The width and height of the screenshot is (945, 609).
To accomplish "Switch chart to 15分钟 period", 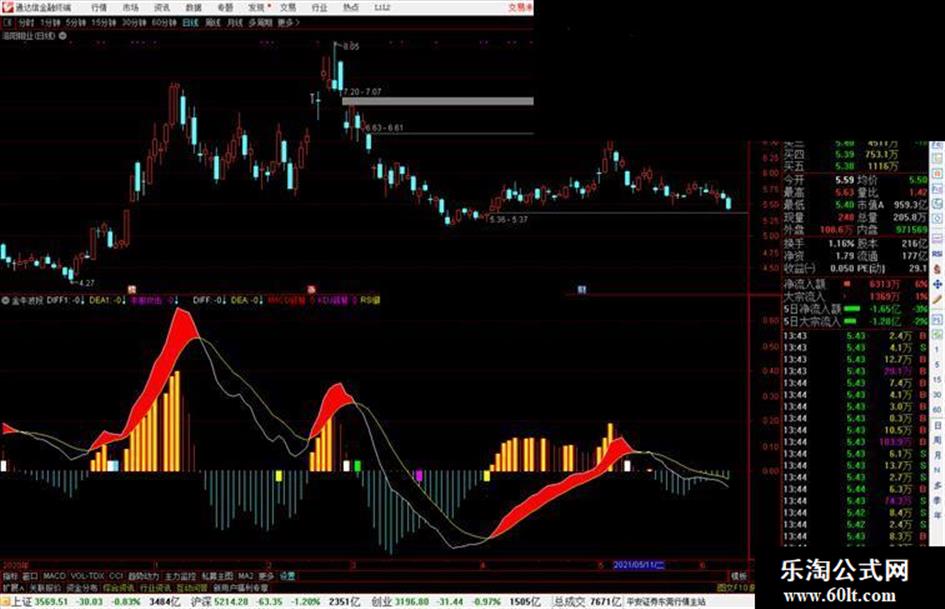I will pos(104,22).
